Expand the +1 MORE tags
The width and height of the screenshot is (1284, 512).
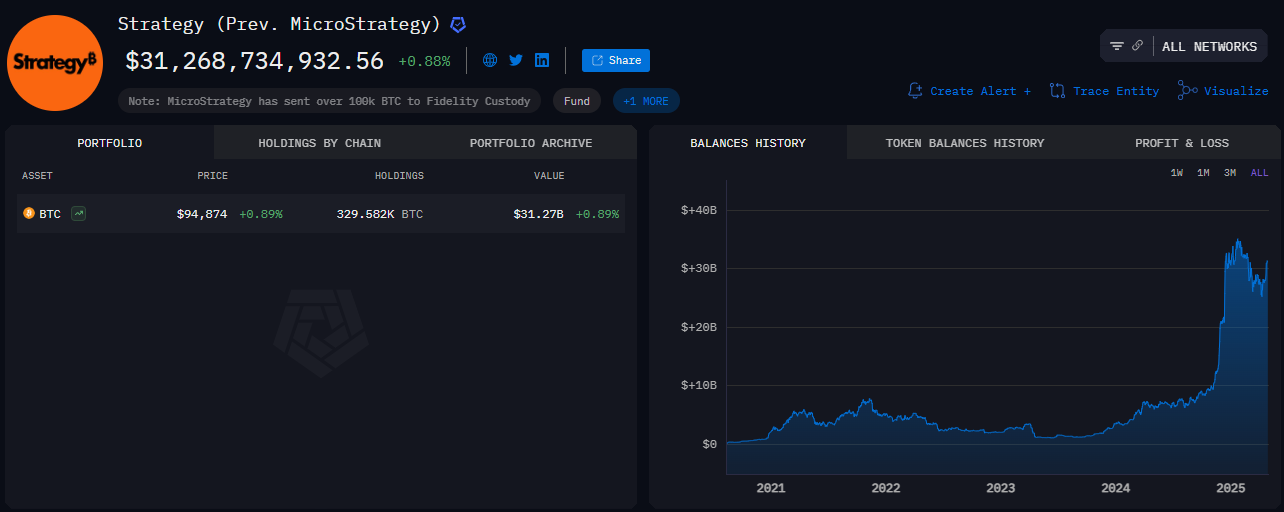646,101
